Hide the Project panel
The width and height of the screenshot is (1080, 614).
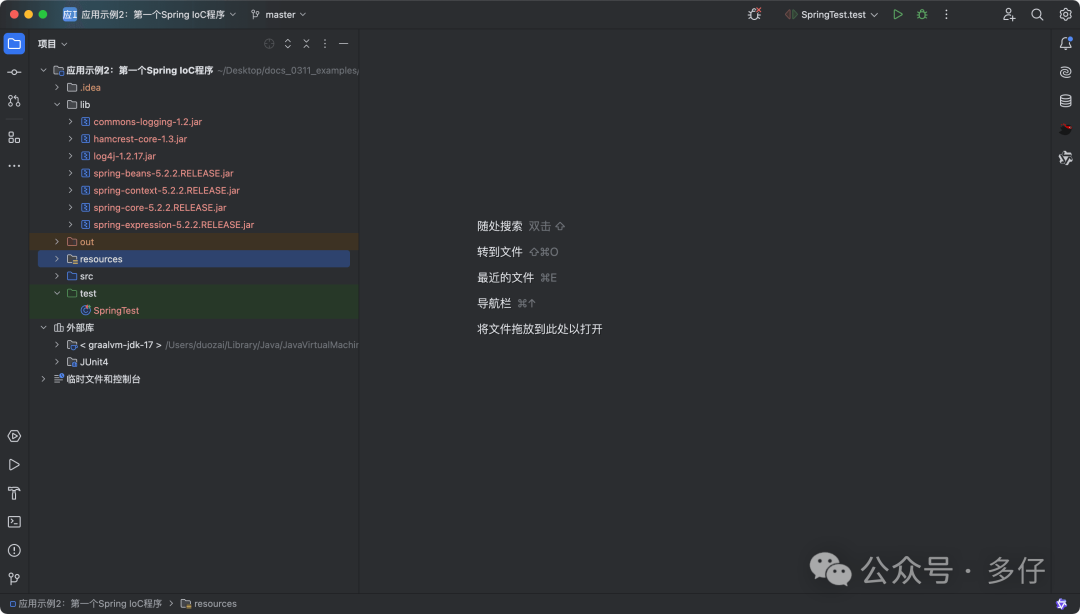(344, 43)
